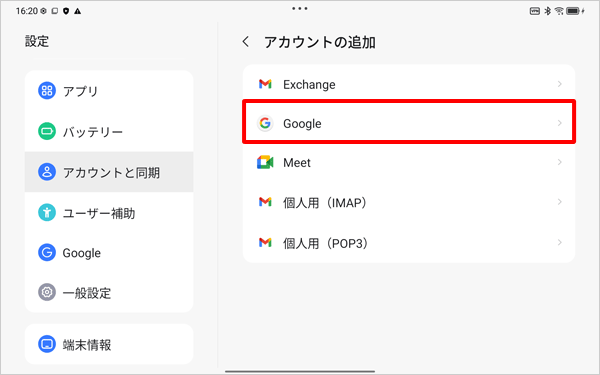This screenshot has width=600, height=375.
Task: Tap the アカウントの追加 heading
Action: [320, 42]
